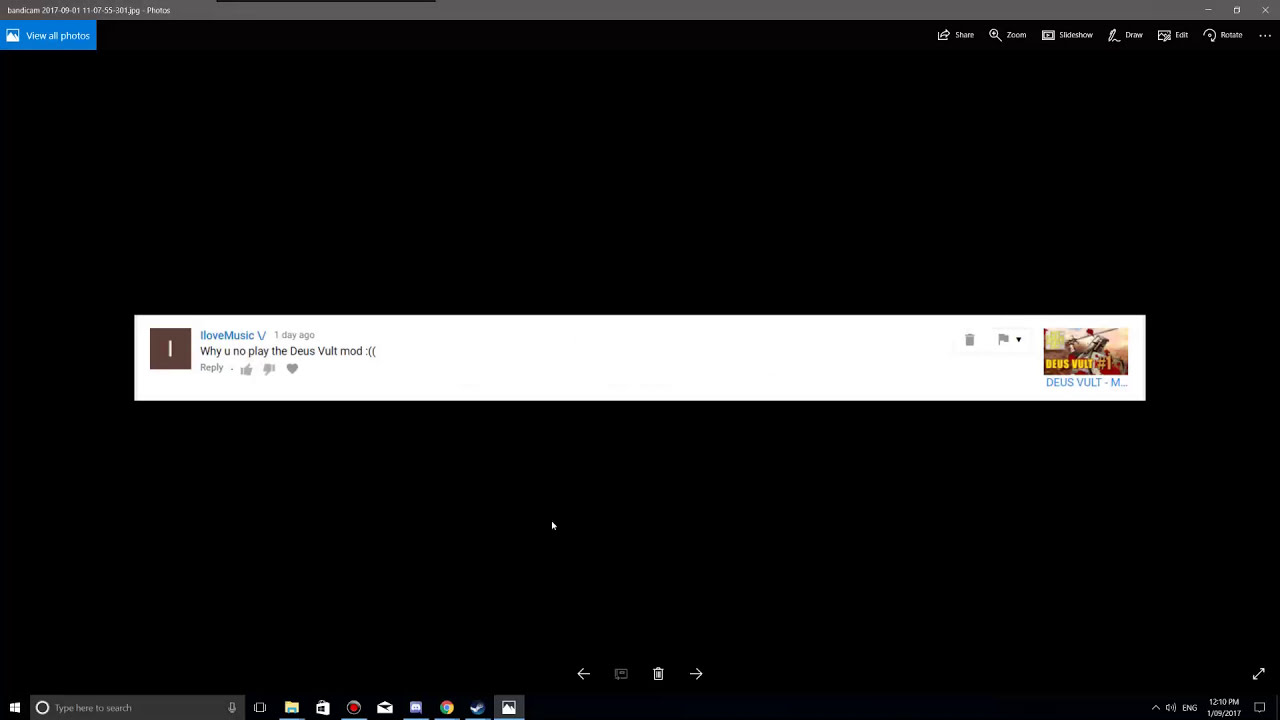Click the ENG language indicator

click(1190, 708)
